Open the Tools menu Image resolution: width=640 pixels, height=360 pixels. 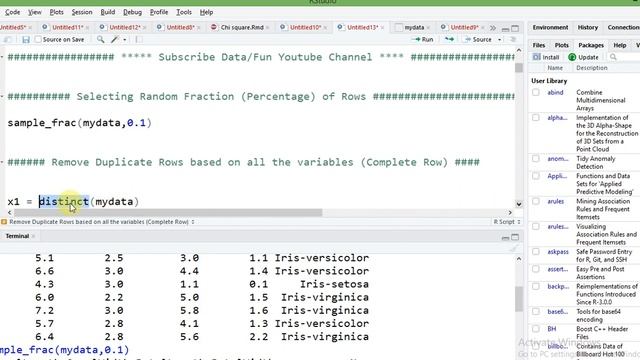point(184,12)
